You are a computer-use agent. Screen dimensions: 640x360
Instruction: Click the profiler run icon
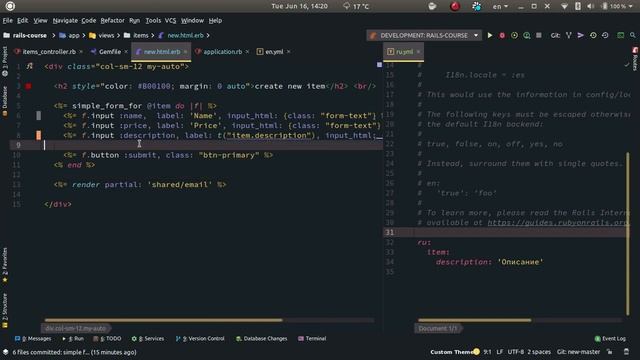pos(527,36)
